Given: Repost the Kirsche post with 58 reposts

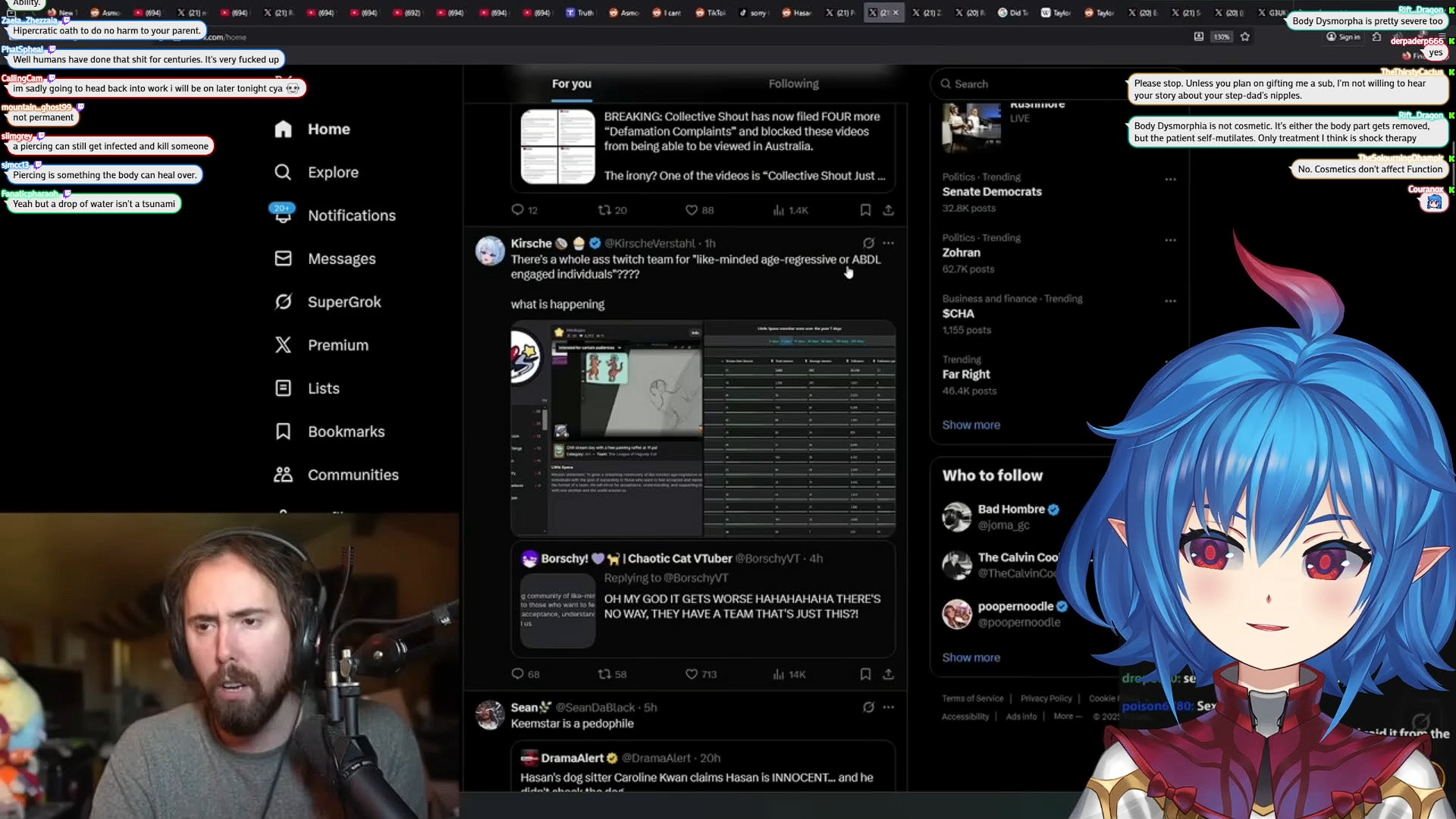Looking at the screenshot, I should coord(604,674).
